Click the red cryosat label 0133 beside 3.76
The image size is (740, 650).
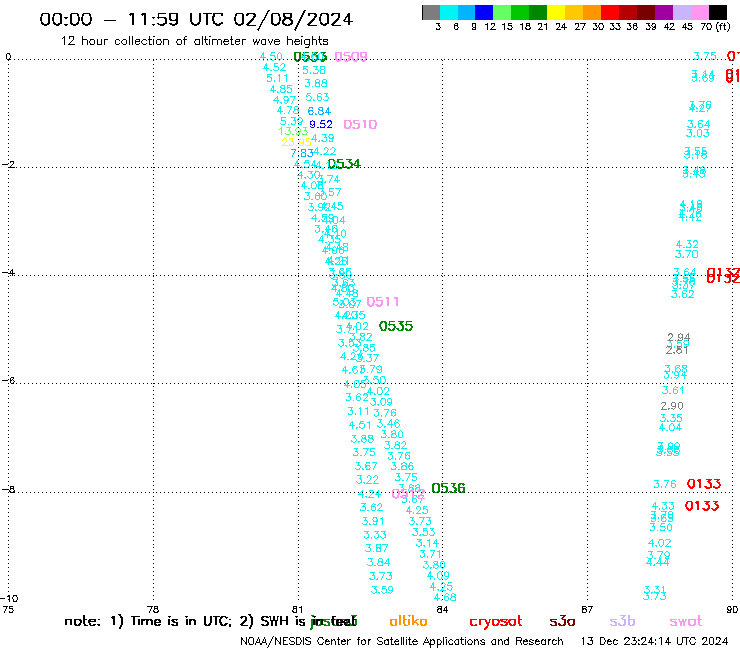pyautogui.click(x=704, y=484)
